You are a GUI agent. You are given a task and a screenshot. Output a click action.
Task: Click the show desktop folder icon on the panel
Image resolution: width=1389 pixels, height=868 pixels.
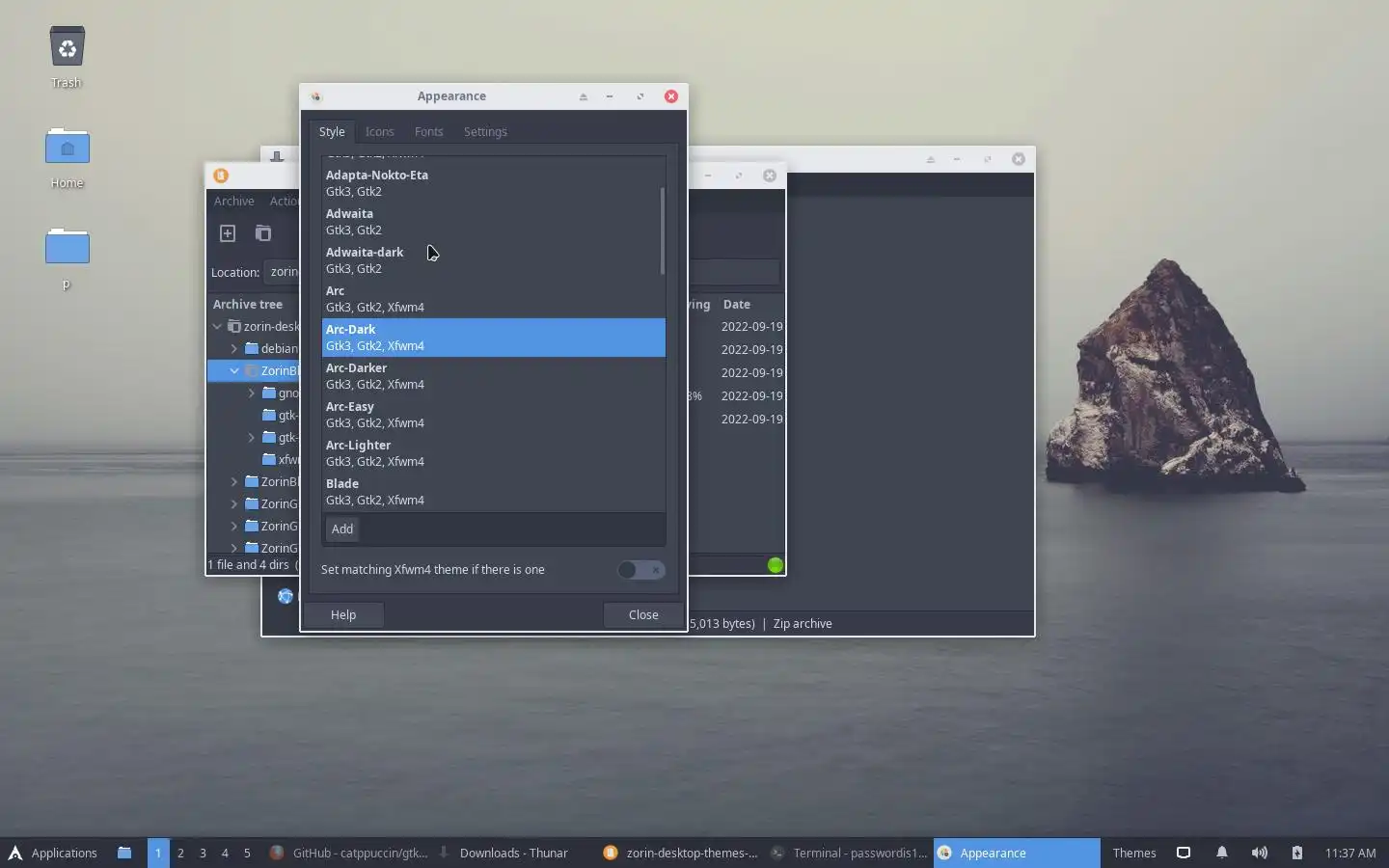click(124, 853)
